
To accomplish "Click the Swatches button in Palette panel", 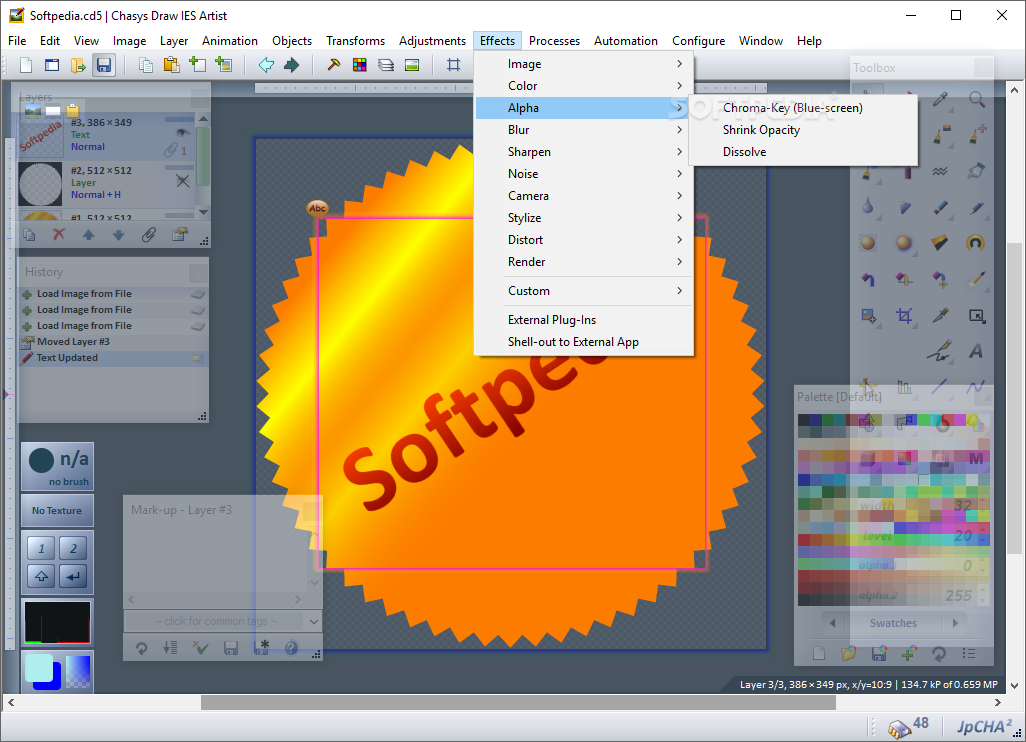I will coord(893,623).
